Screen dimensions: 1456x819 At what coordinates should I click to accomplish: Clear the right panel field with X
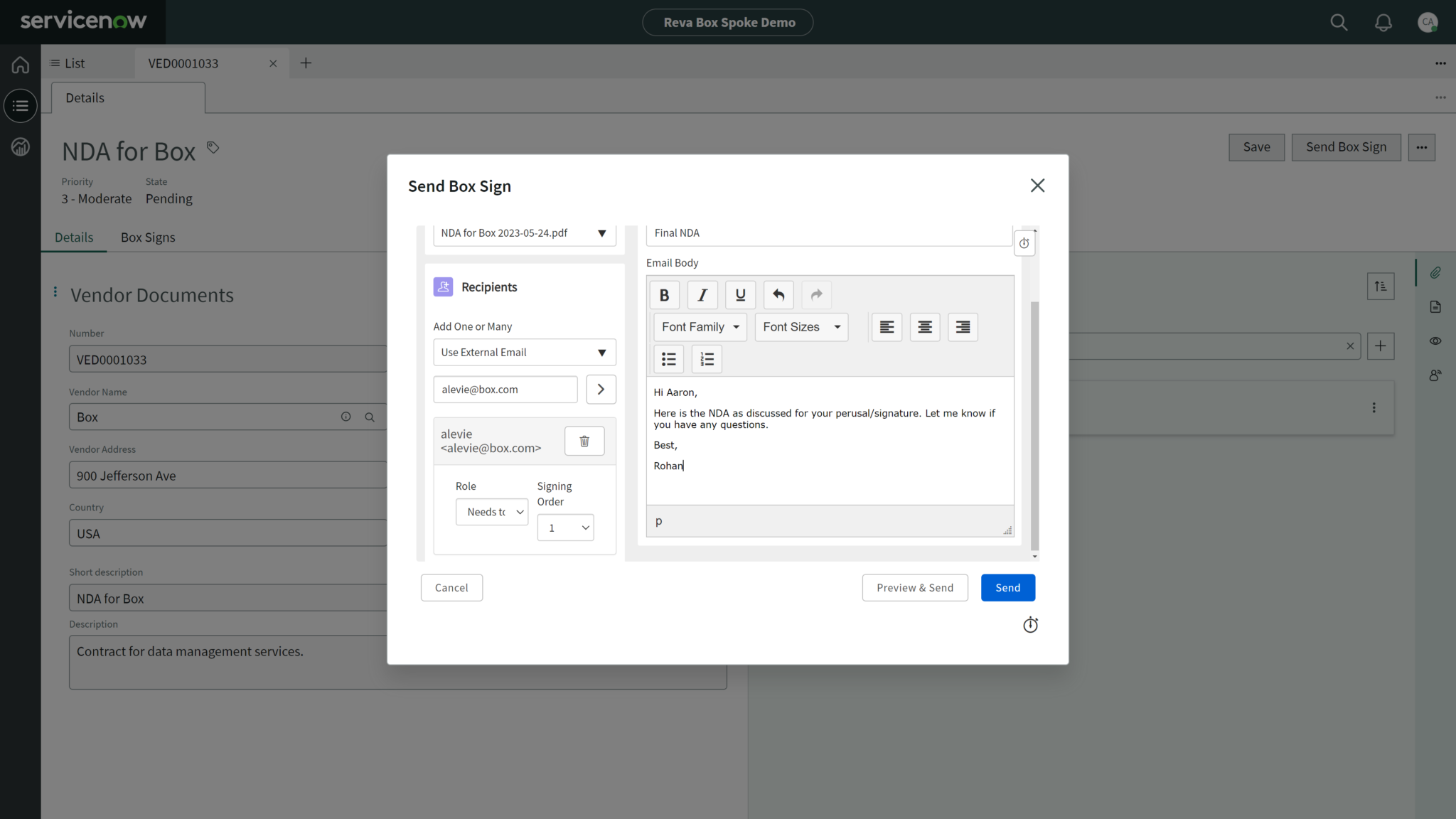[x=1350, y=346]
